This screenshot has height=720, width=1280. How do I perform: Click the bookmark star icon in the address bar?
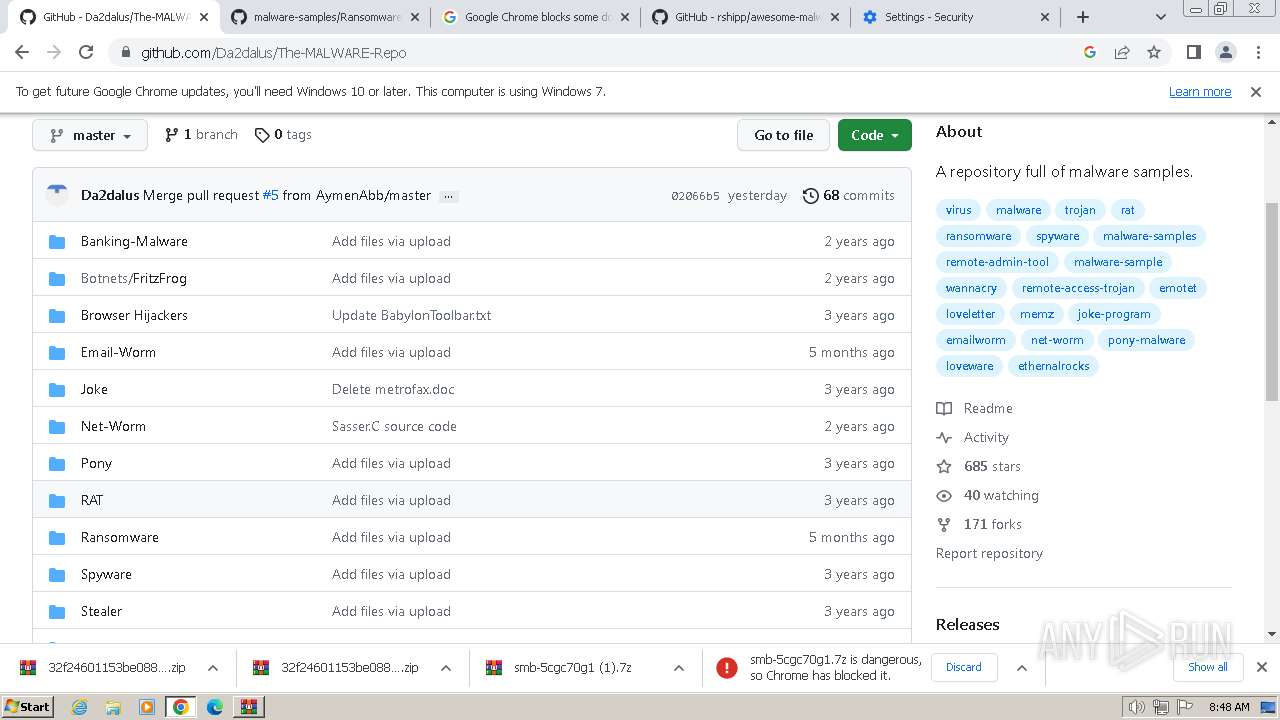pos(1154,53)
